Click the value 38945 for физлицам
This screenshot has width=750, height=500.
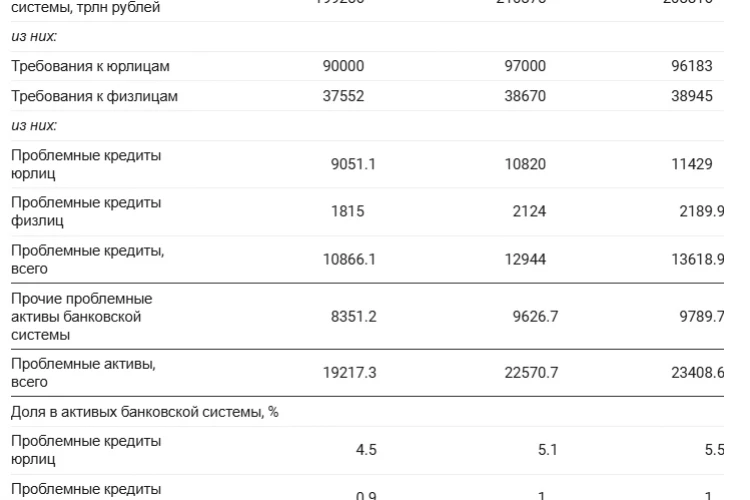pos(692,96)
